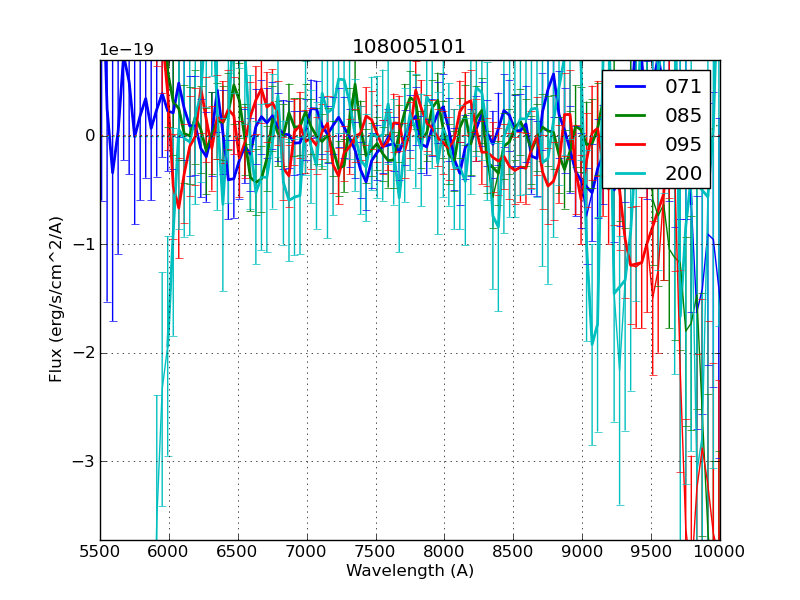Click the 9000 x-axis tick label

click(582, 552)
